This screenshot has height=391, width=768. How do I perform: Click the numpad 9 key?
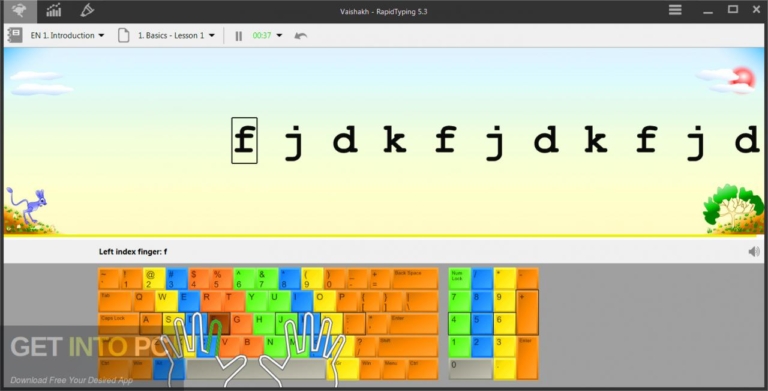[504, 301]
